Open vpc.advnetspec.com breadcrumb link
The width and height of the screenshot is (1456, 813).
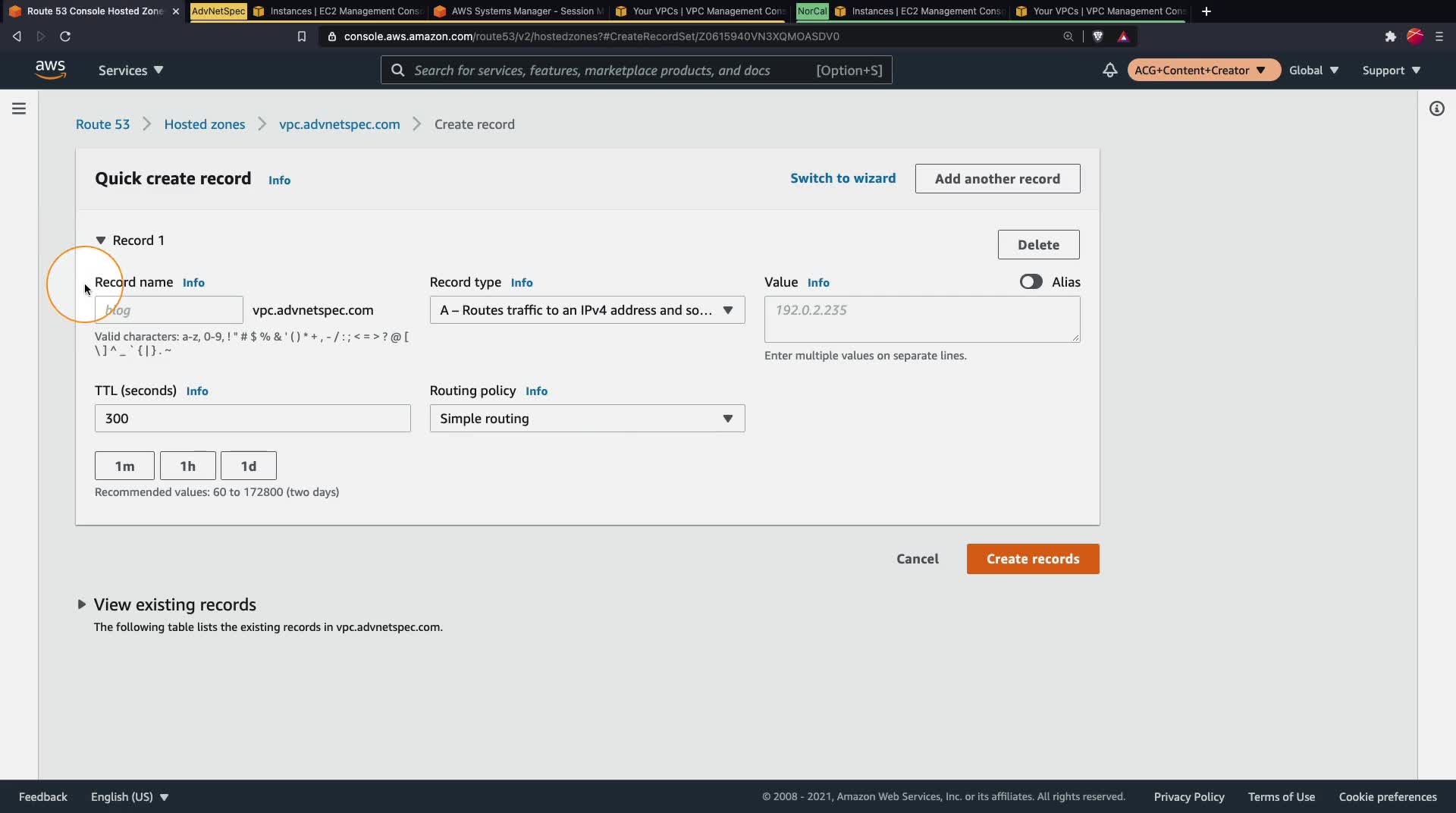coord(339,124)
